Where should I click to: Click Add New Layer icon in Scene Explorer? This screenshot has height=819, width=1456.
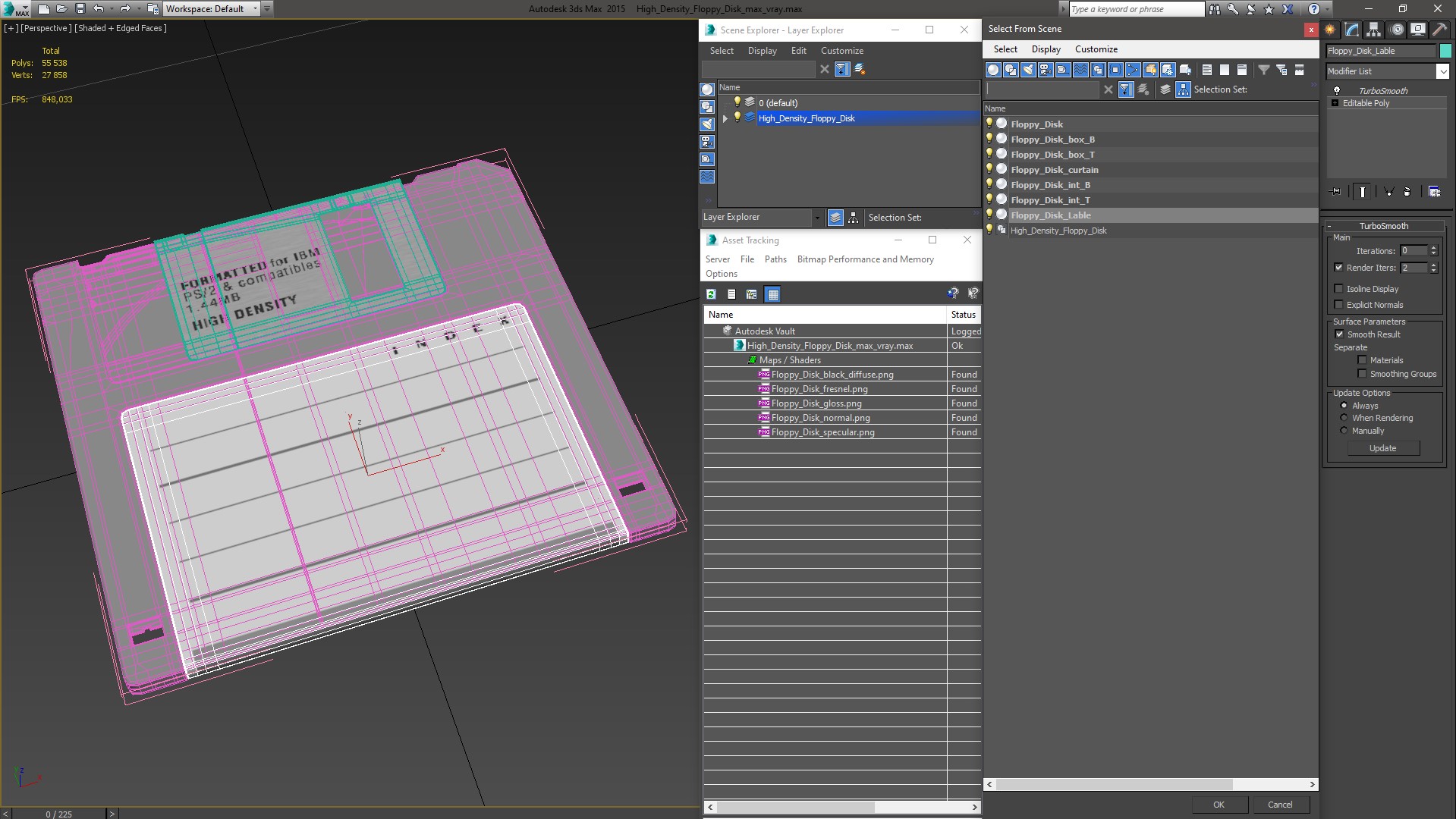click(x=860, y=69)
